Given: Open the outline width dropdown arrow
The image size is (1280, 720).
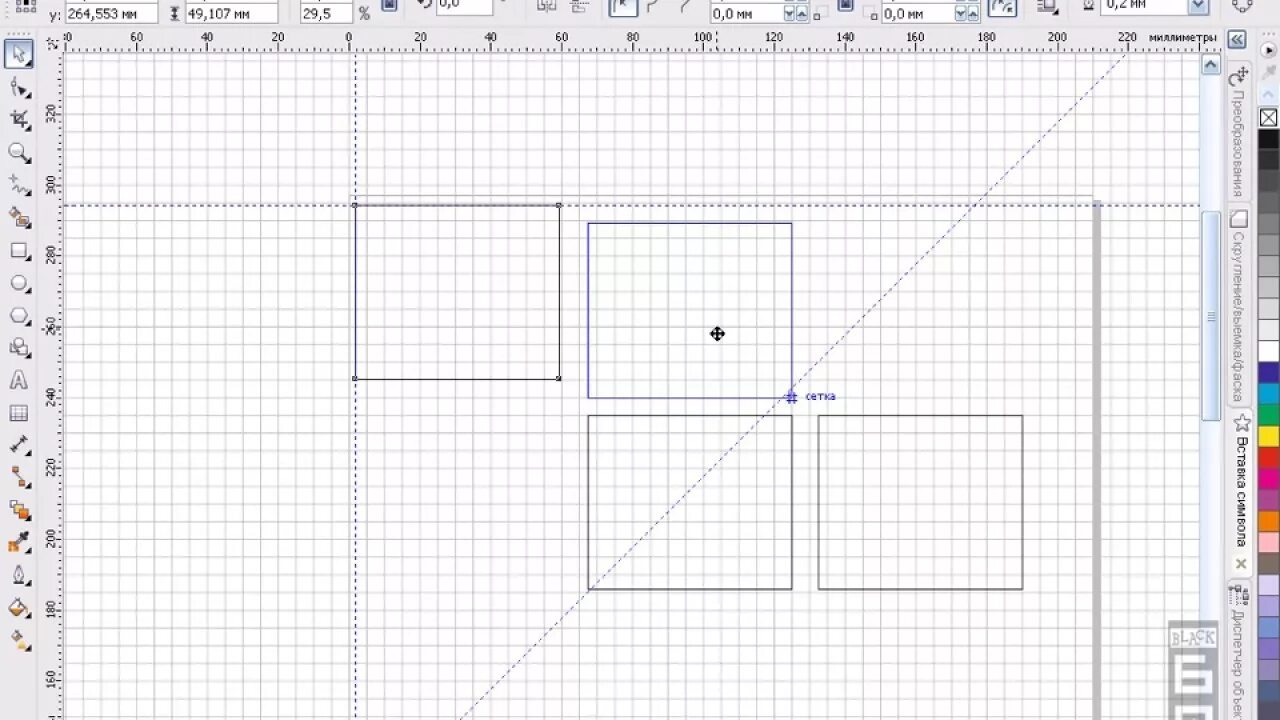Looking at the screenshot, I should click(1199, 6).
